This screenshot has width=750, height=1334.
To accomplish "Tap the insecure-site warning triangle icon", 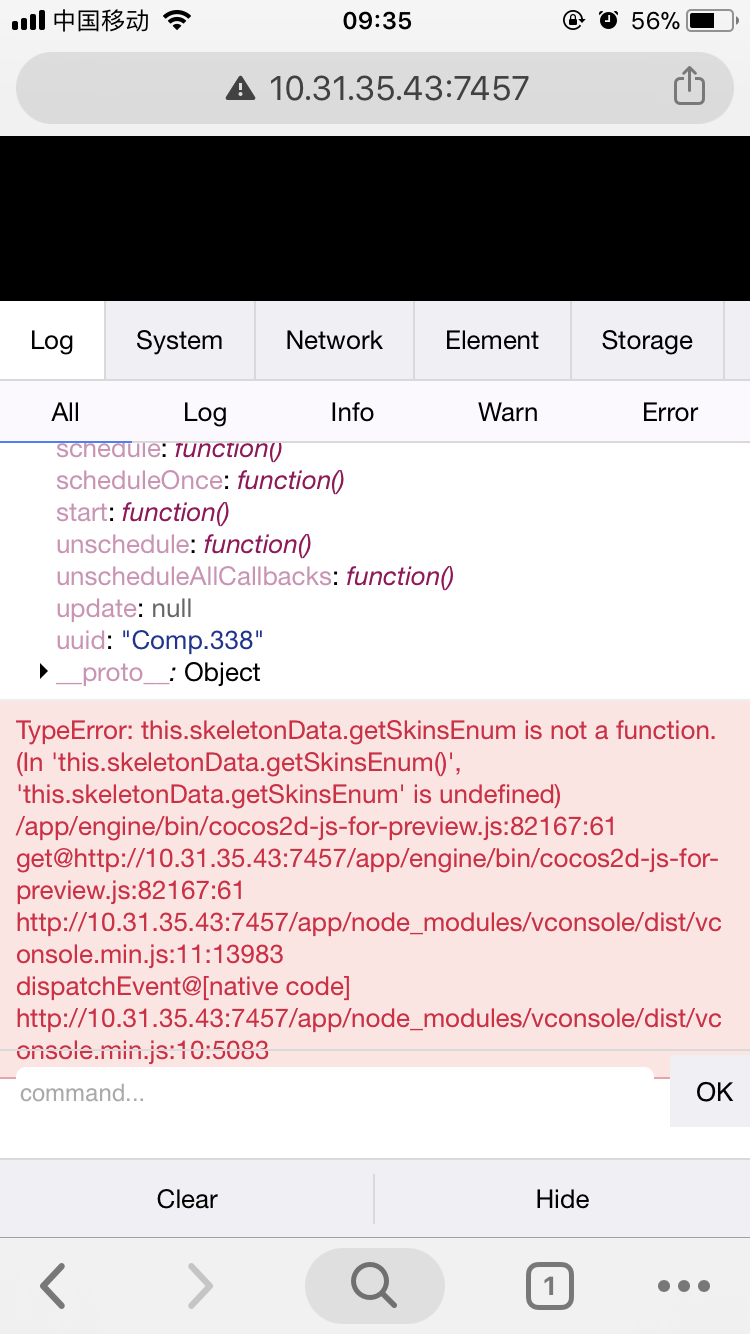I will coord(240,89).
